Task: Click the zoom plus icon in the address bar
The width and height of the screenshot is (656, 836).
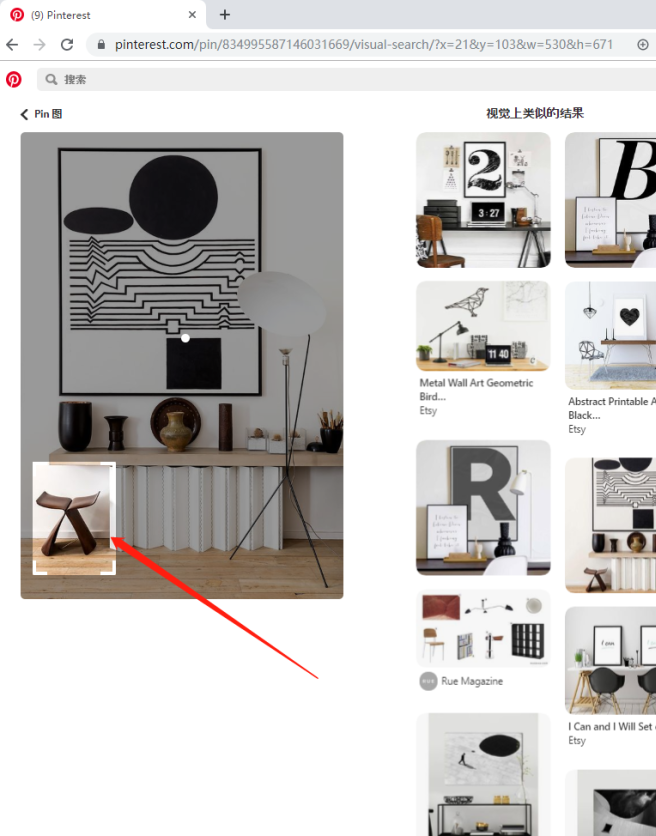Action: pyautogui.click(x=643, y=45)
